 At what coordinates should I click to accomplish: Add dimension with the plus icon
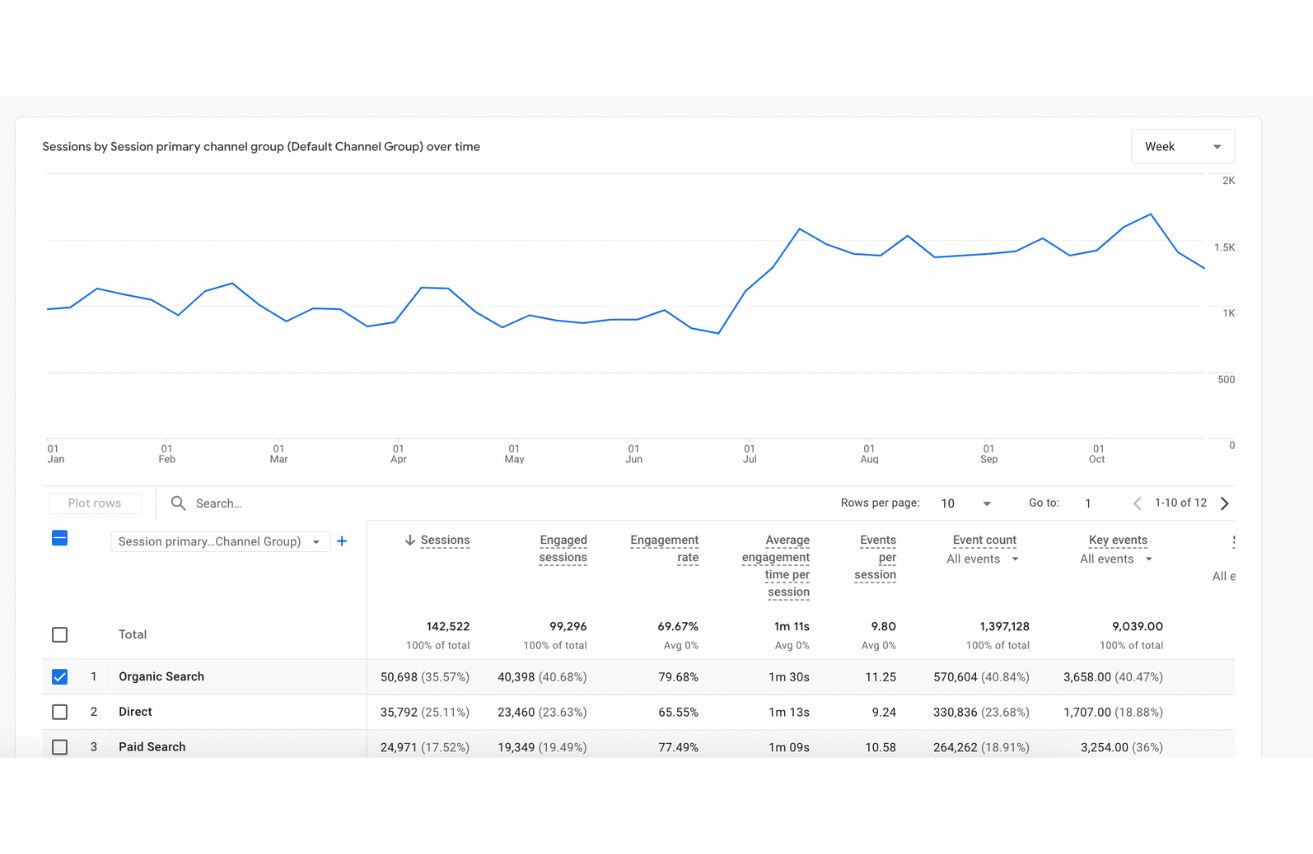pos(342,541)
